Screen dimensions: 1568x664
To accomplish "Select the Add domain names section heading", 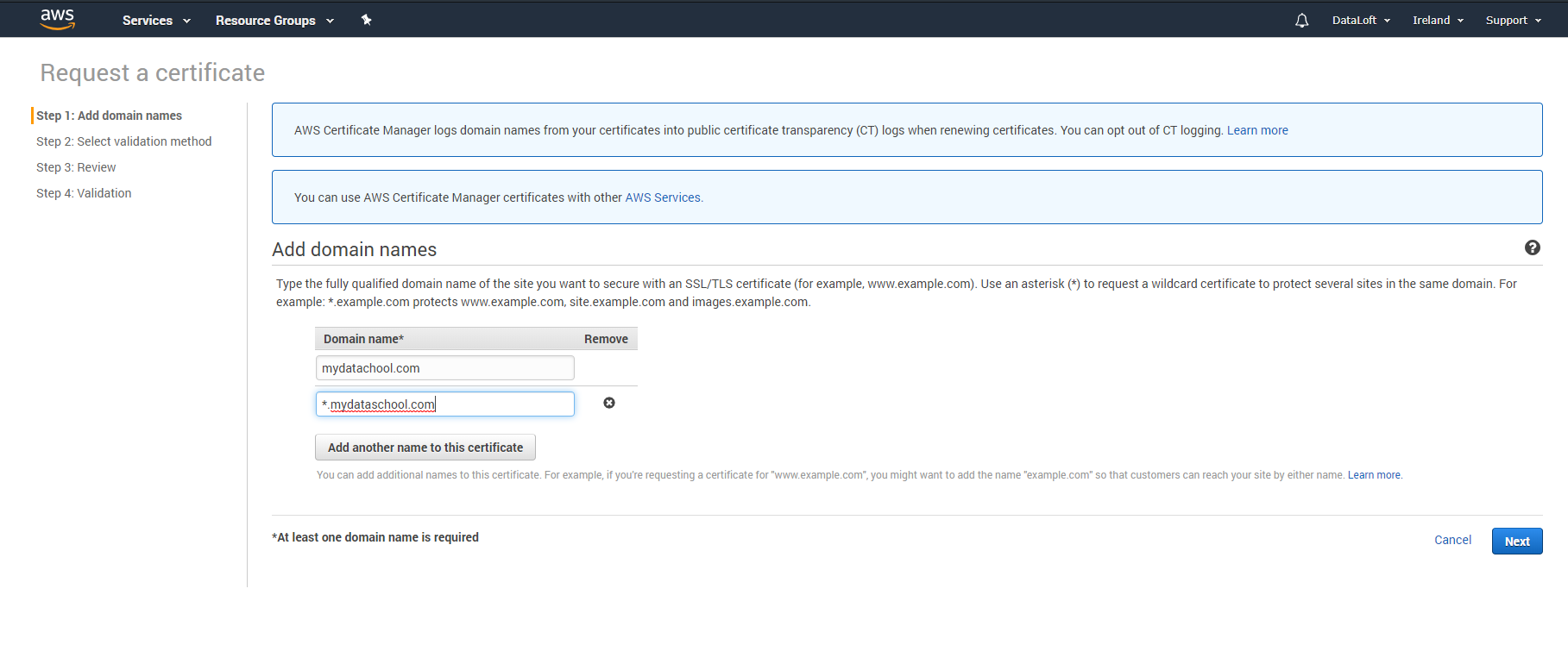I will pyautogui.click(x=355, y=249).
